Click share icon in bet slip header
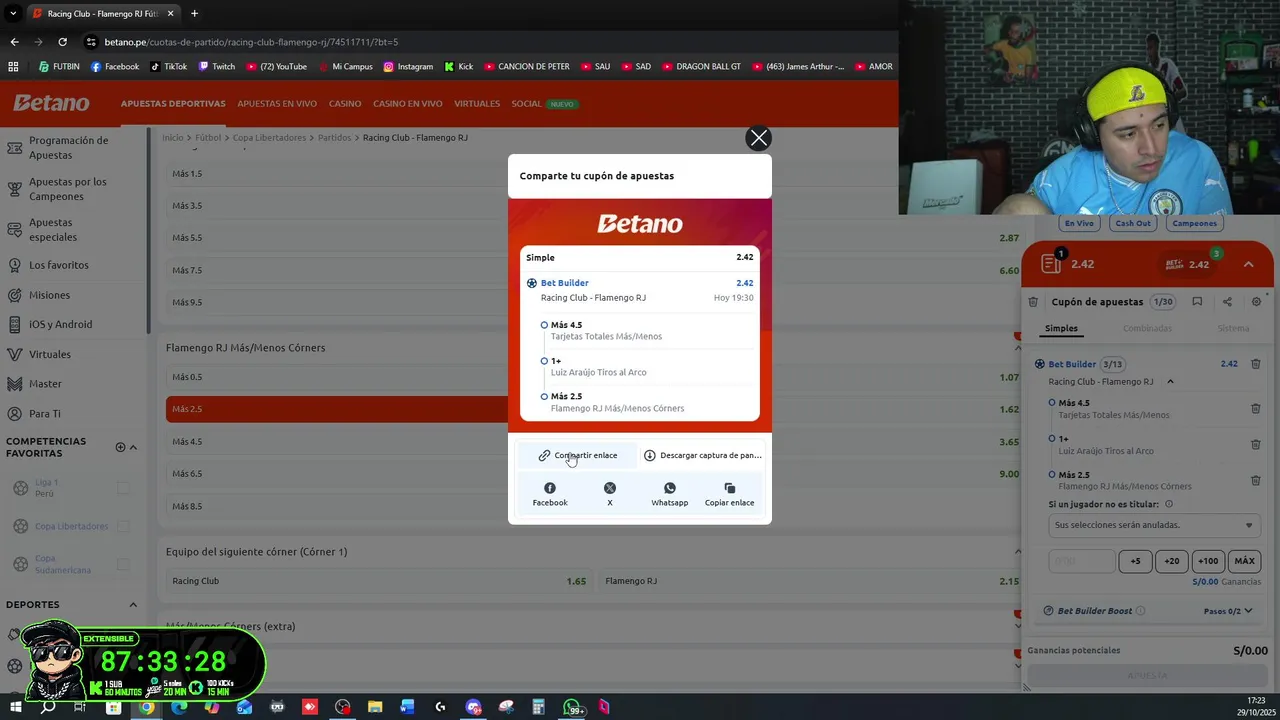This screenshot has width=1280, height=720. click(1227, 302)
